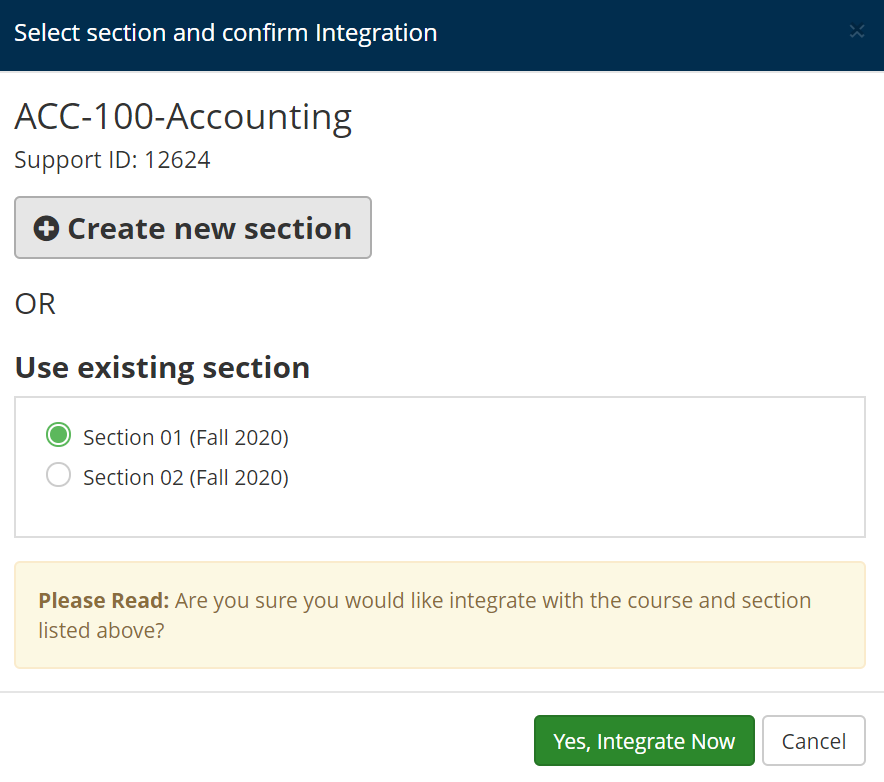Click the bold Please Read: label

pyautogui.click(x=104, y=600)
